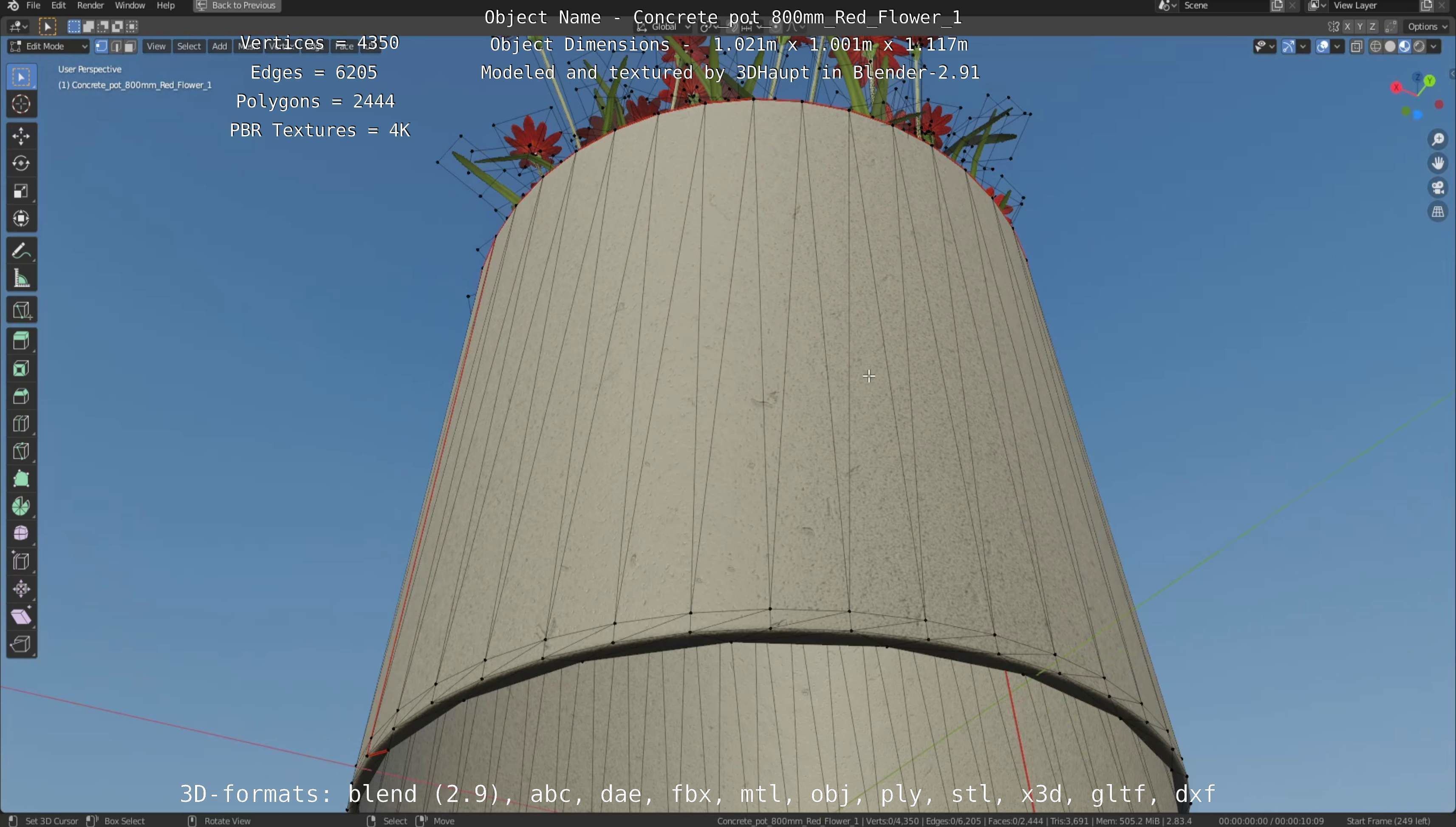Viewport: 1456px width, 827px height.
Task: Pick the Edge Slide tool
Action: (x=22, y=561)
